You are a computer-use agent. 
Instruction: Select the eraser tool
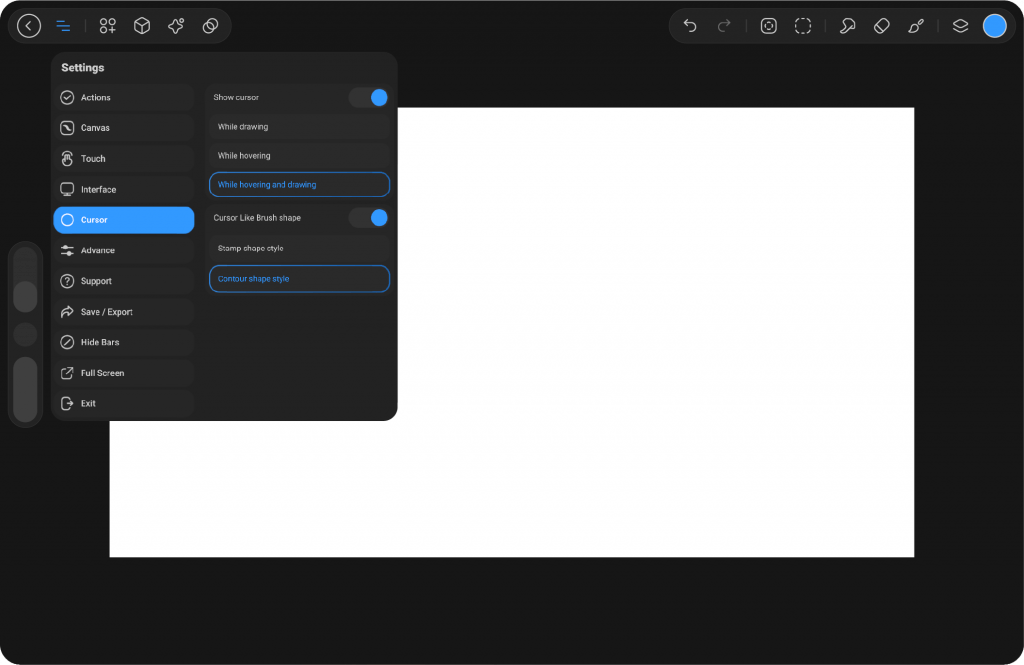tap(881, 26)
